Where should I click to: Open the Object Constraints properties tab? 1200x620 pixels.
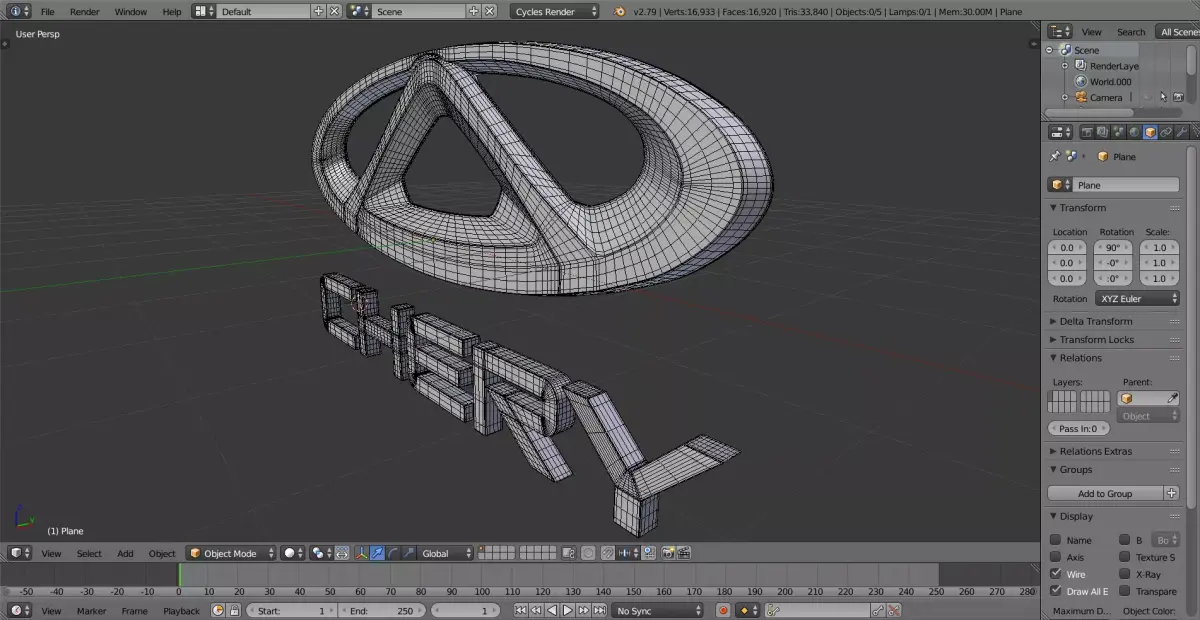click(1165, 132)
